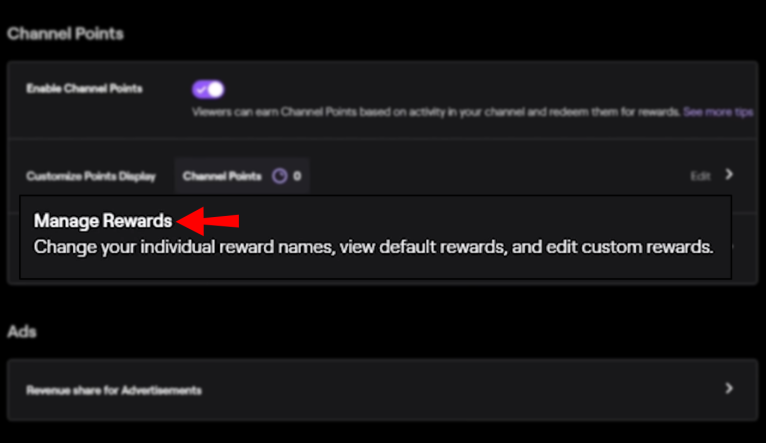Click the Ads section heading
The height and width of the screenshot is (443, 766).
coord(21,332)
